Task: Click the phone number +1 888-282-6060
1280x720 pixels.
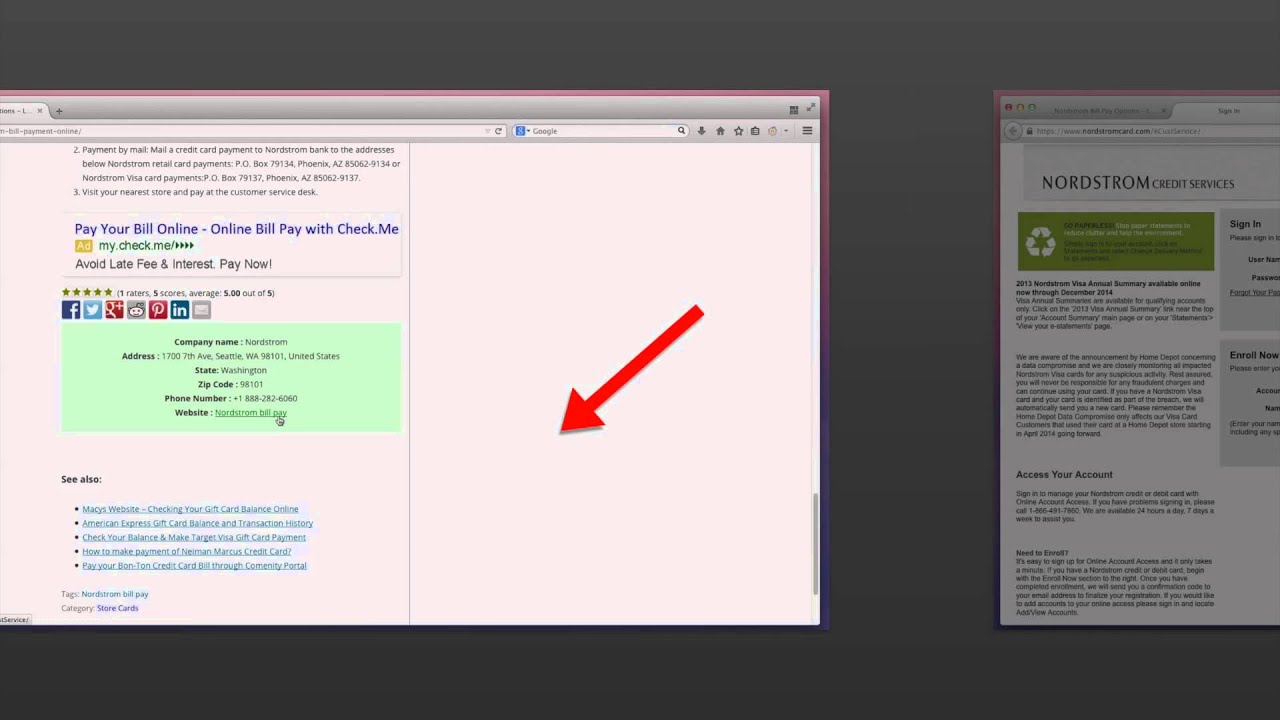Action: (265, 399)
